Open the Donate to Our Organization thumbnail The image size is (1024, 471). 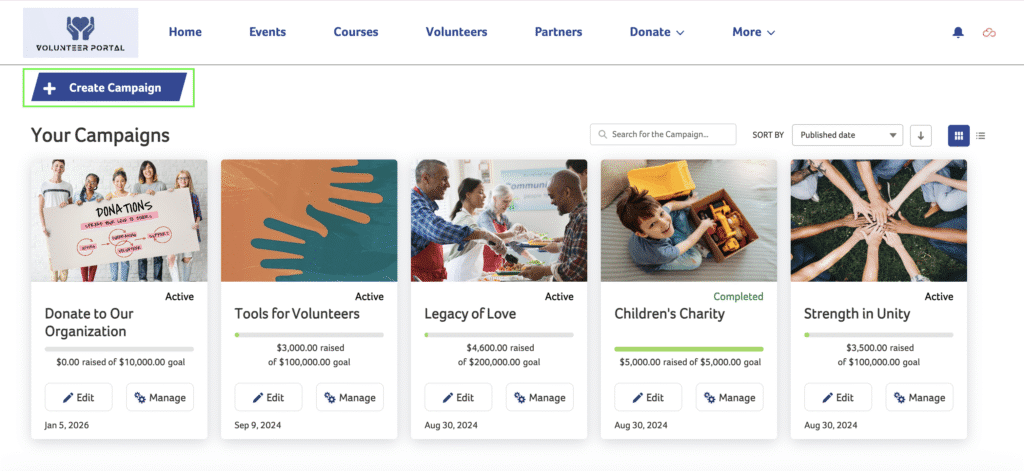[119, 220]
